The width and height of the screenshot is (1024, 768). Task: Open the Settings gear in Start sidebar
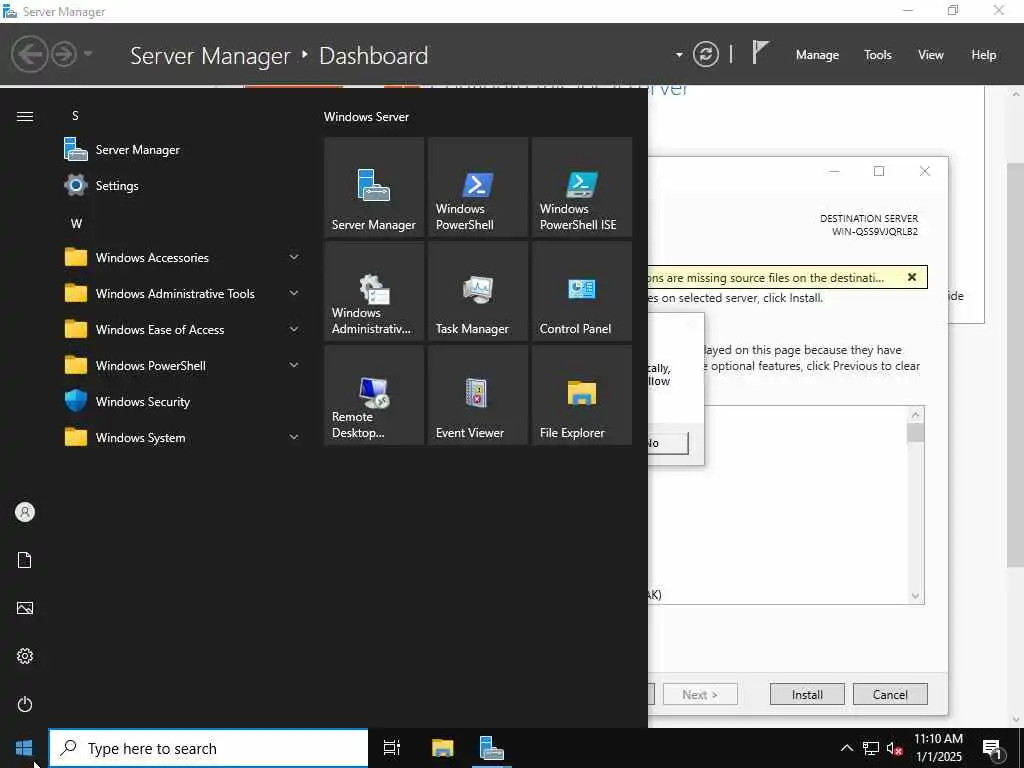pyautogui.click(x=25, y=656)
